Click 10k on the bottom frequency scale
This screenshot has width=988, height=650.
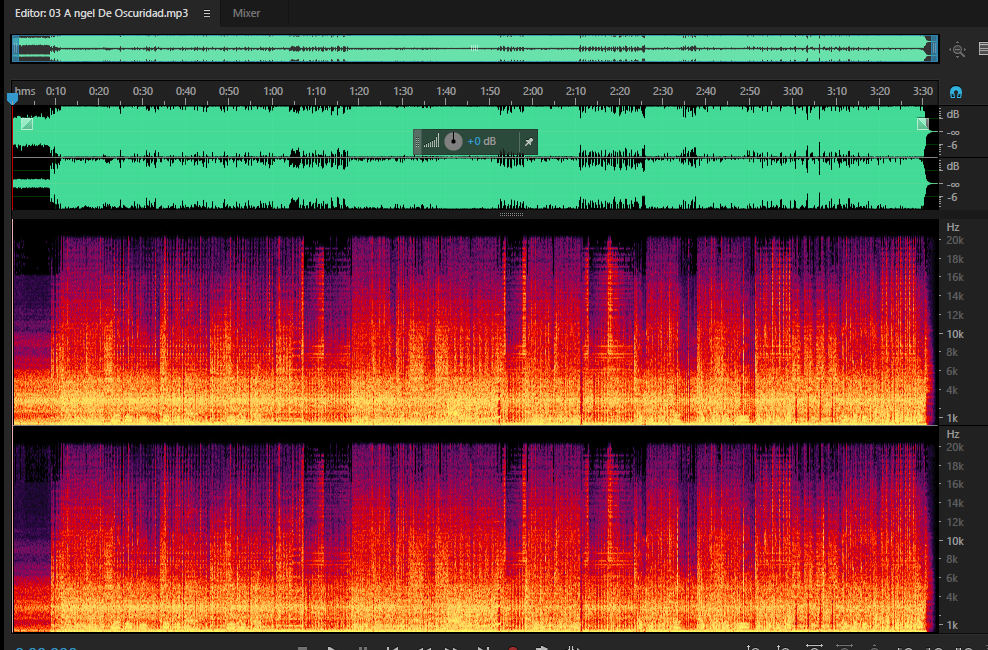(955, 541)
